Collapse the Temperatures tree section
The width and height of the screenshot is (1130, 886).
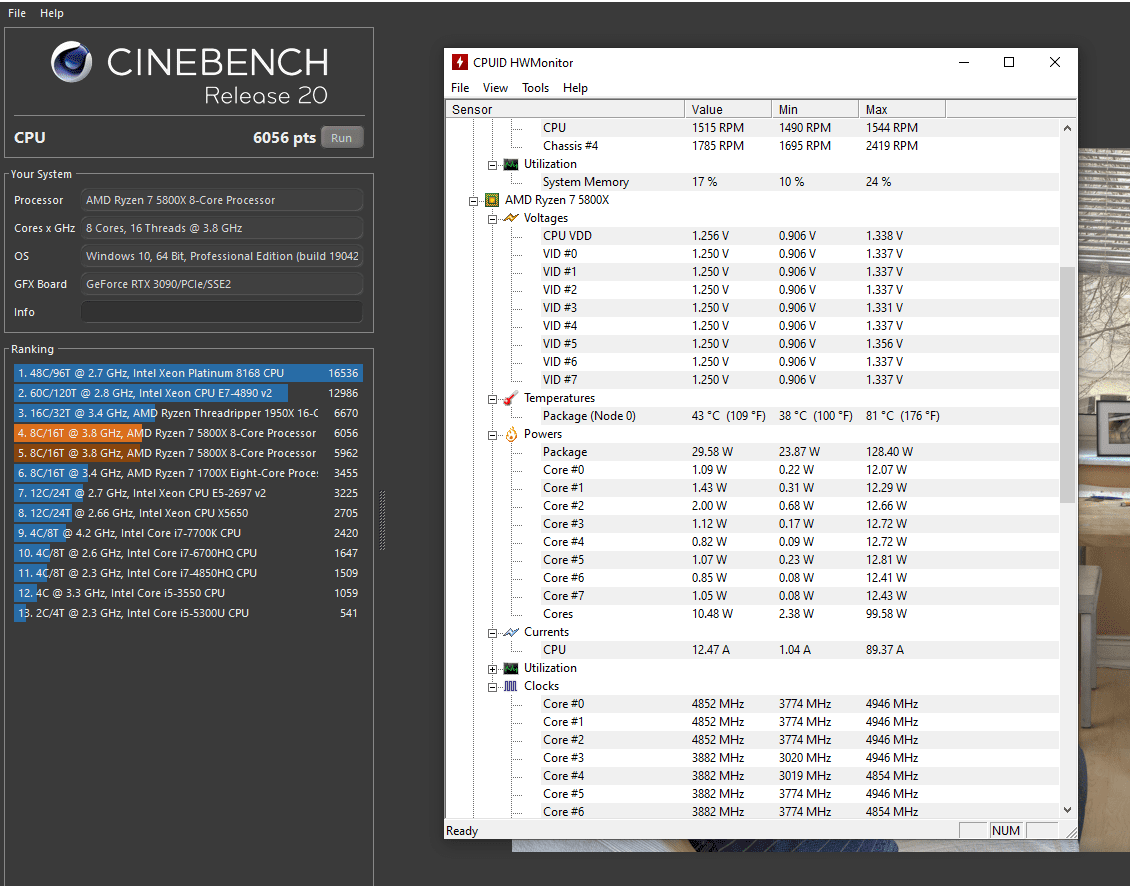click(x=492, y=399)
